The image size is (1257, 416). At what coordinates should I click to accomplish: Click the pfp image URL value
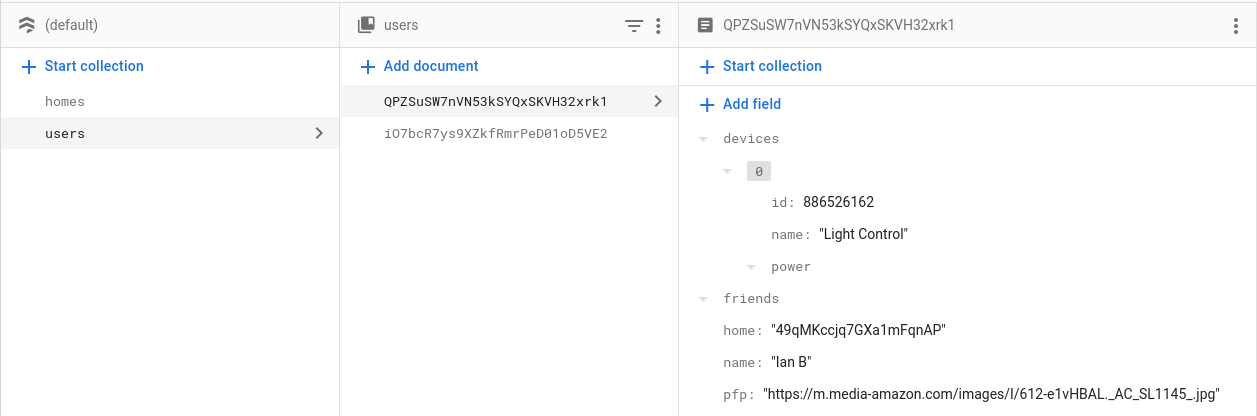coord(991,394)
